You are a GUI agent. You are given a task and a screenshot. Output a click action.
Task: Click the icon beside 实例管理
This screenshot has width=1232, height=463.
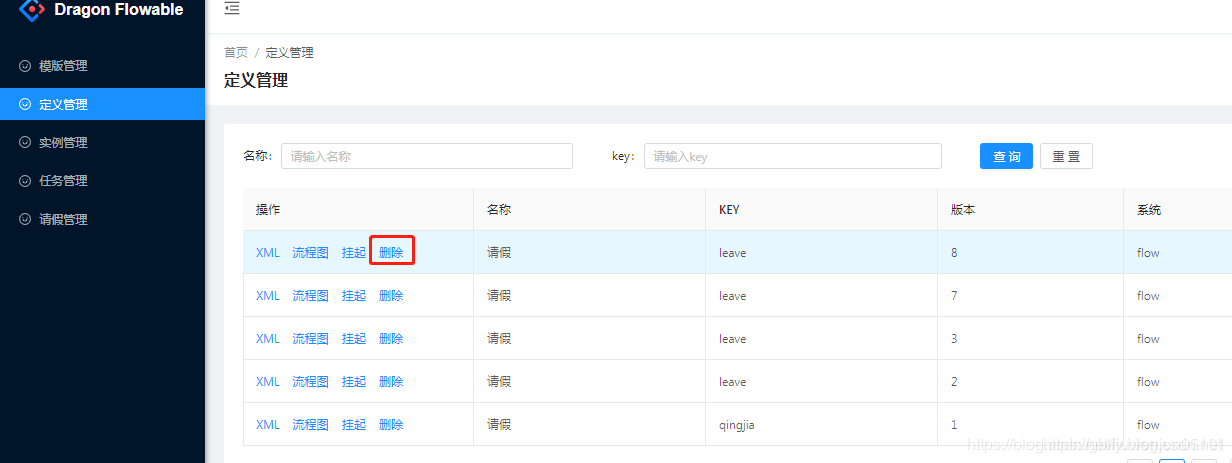tap(25, 143)
